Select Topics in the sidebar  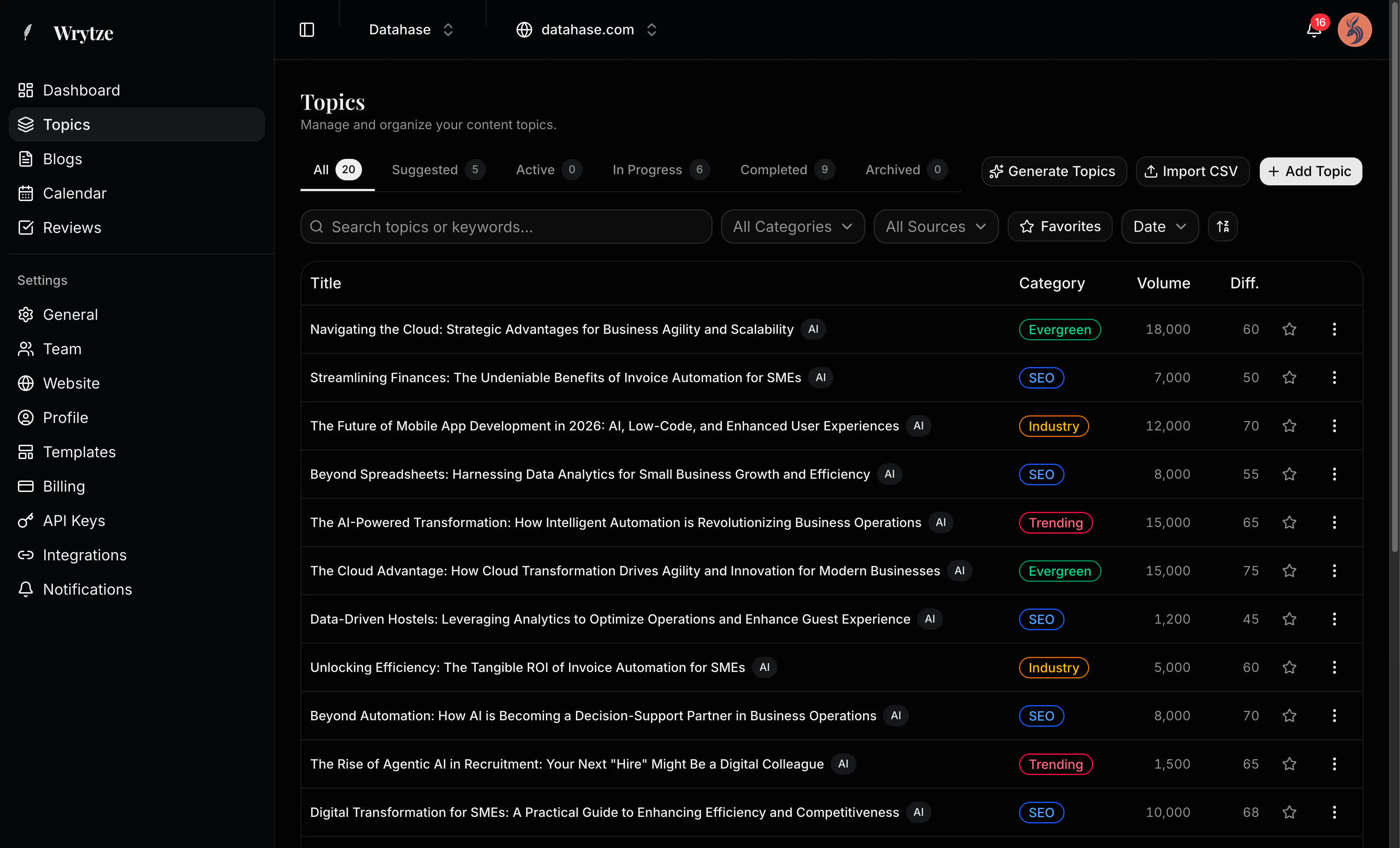tap(136, 125)
